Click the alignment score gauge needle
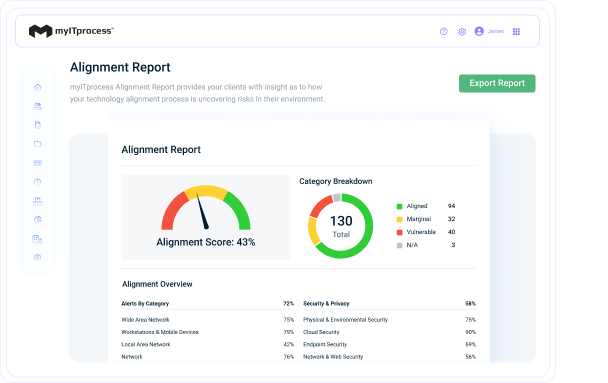Screen dimensions: 608x383 pyautogui.click(x=202, y=212)
